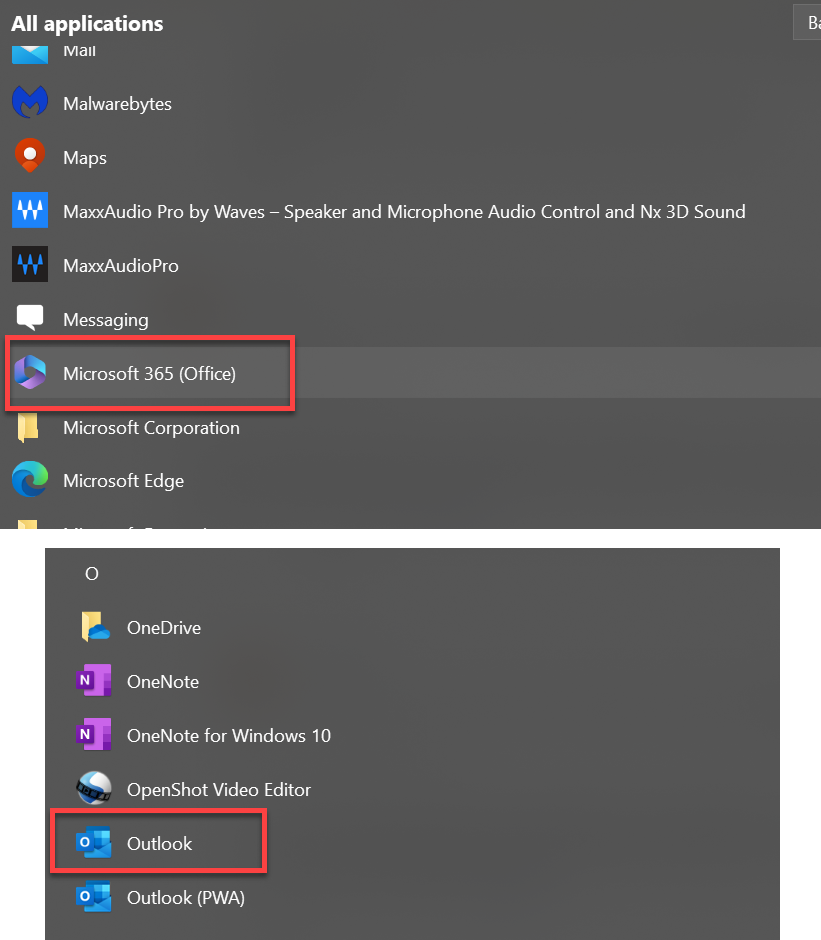Click the OneDrive folder icon

coord(95,627)
